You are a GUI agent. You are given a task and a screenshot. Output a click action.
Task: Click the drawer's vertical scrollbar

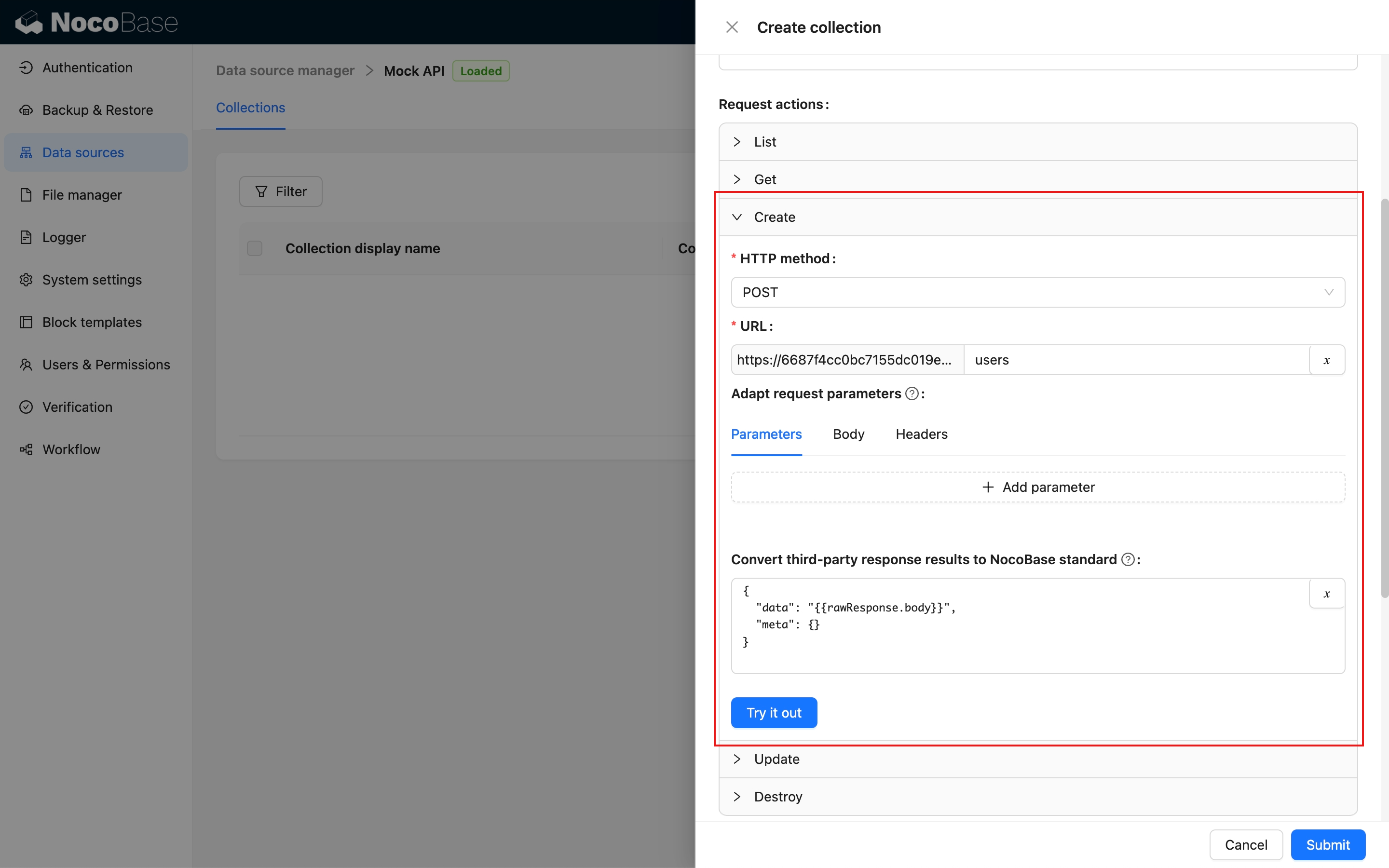1384,397
